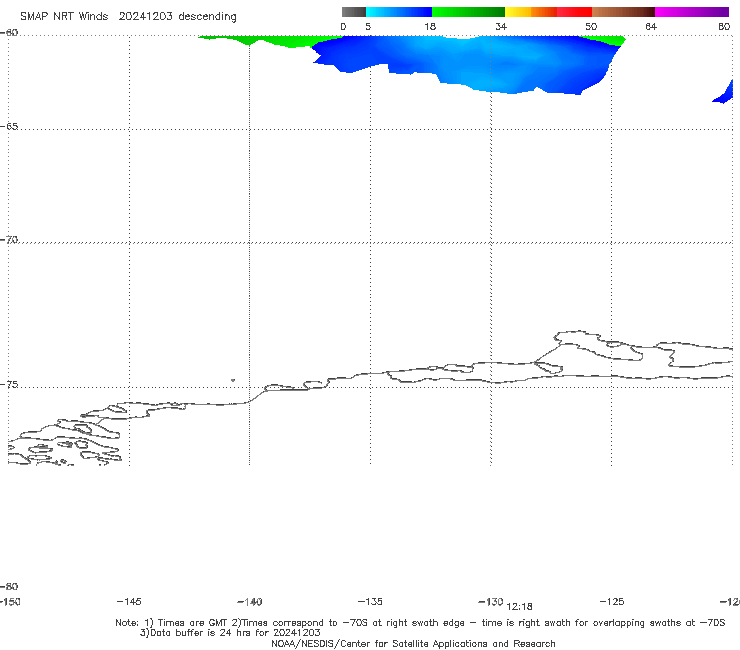Screen dimensions: 740x650
Task: Click the longitude label '-135'
Action: tap(370, 601)
